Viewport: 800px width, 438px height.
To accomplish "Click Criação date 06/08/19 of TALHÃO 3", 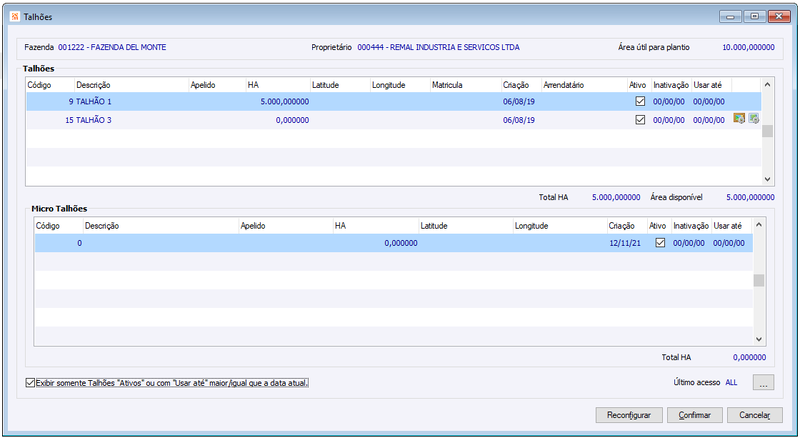I will [519, 120].
